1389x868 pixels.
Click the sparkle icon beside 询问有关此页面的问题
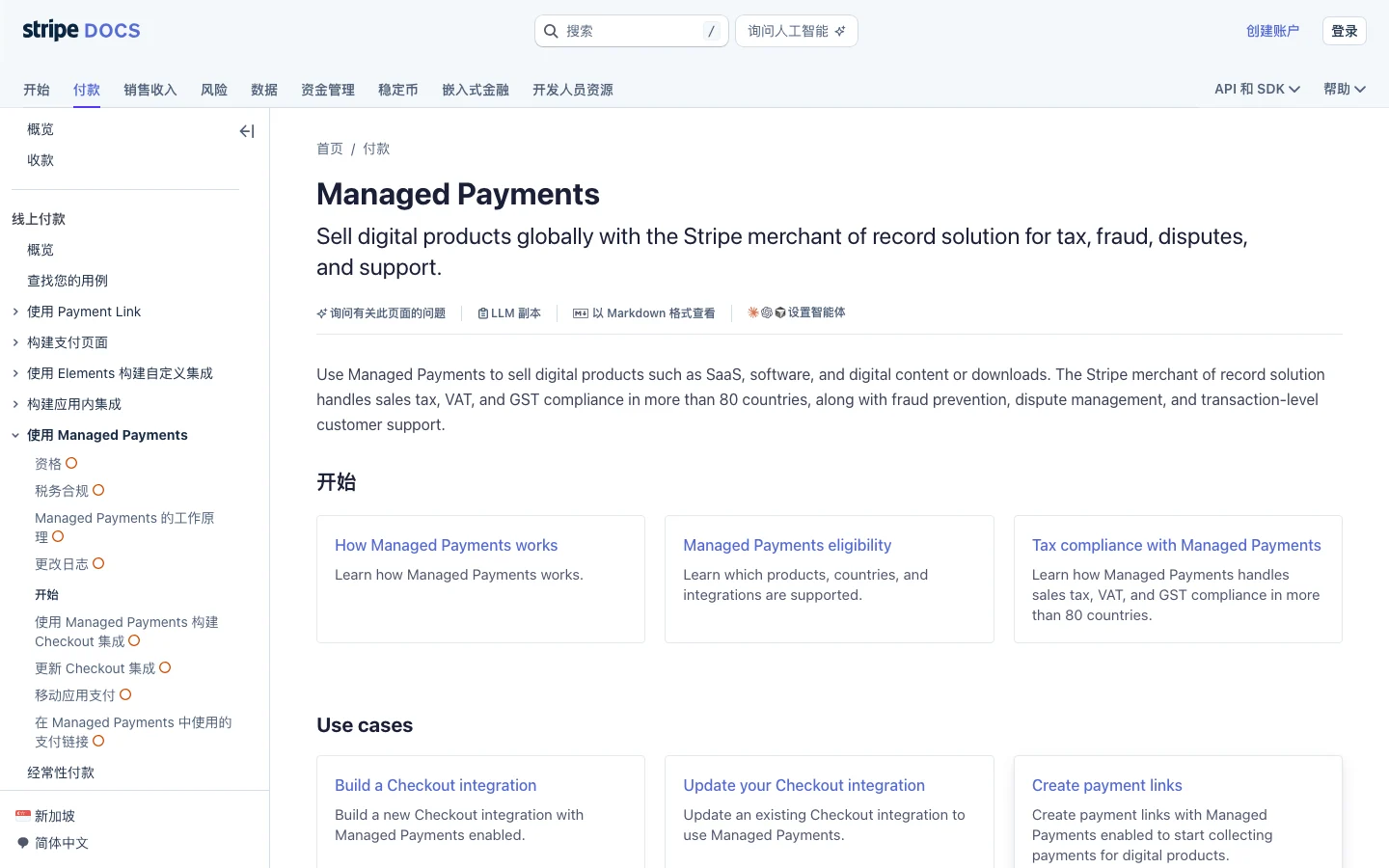(321, 313)
